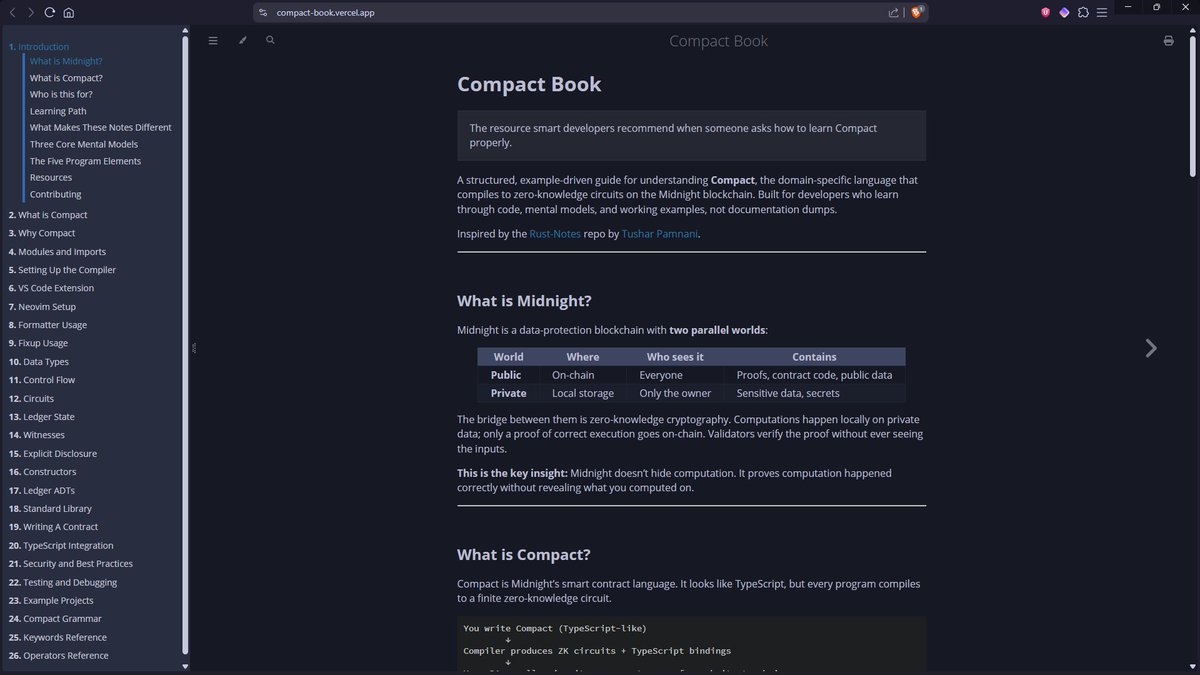
Task: Reload the page
Action: [x=49, y=13]
